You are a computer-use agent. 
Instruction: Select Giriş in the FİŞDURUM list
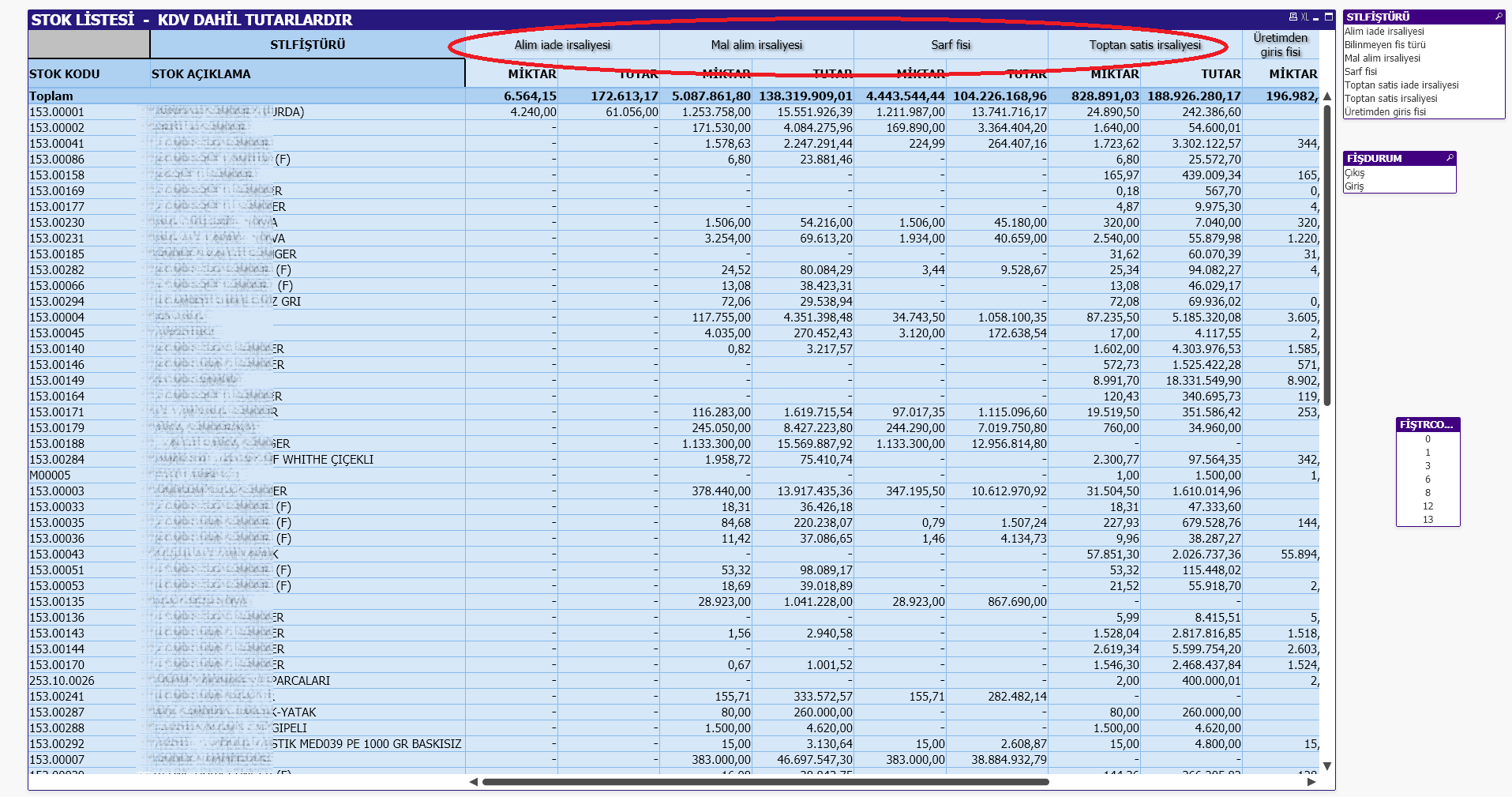[1354, 186]
